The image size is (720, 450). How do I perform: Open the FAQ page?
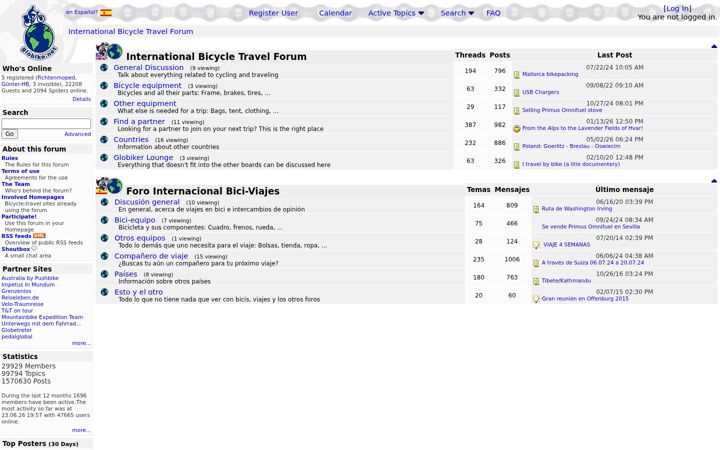493,13
